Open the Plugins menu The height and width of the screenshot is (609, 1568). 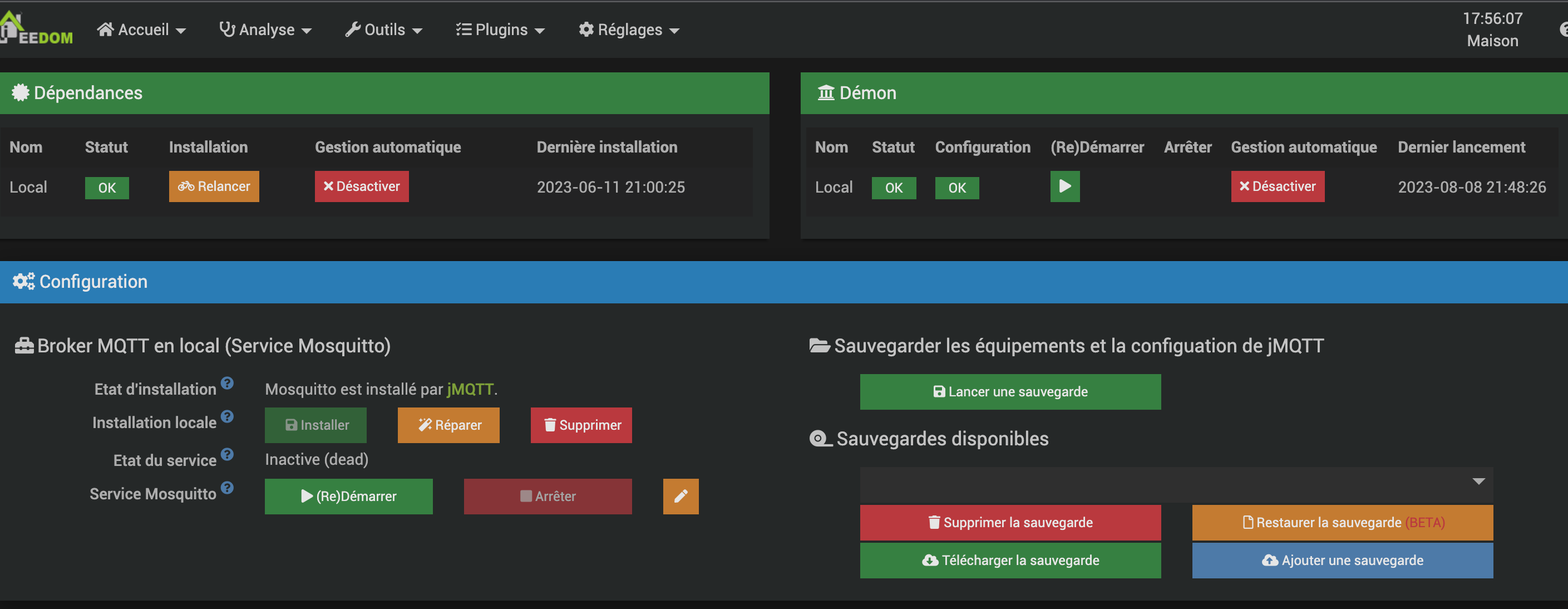(x=500, y=30)
